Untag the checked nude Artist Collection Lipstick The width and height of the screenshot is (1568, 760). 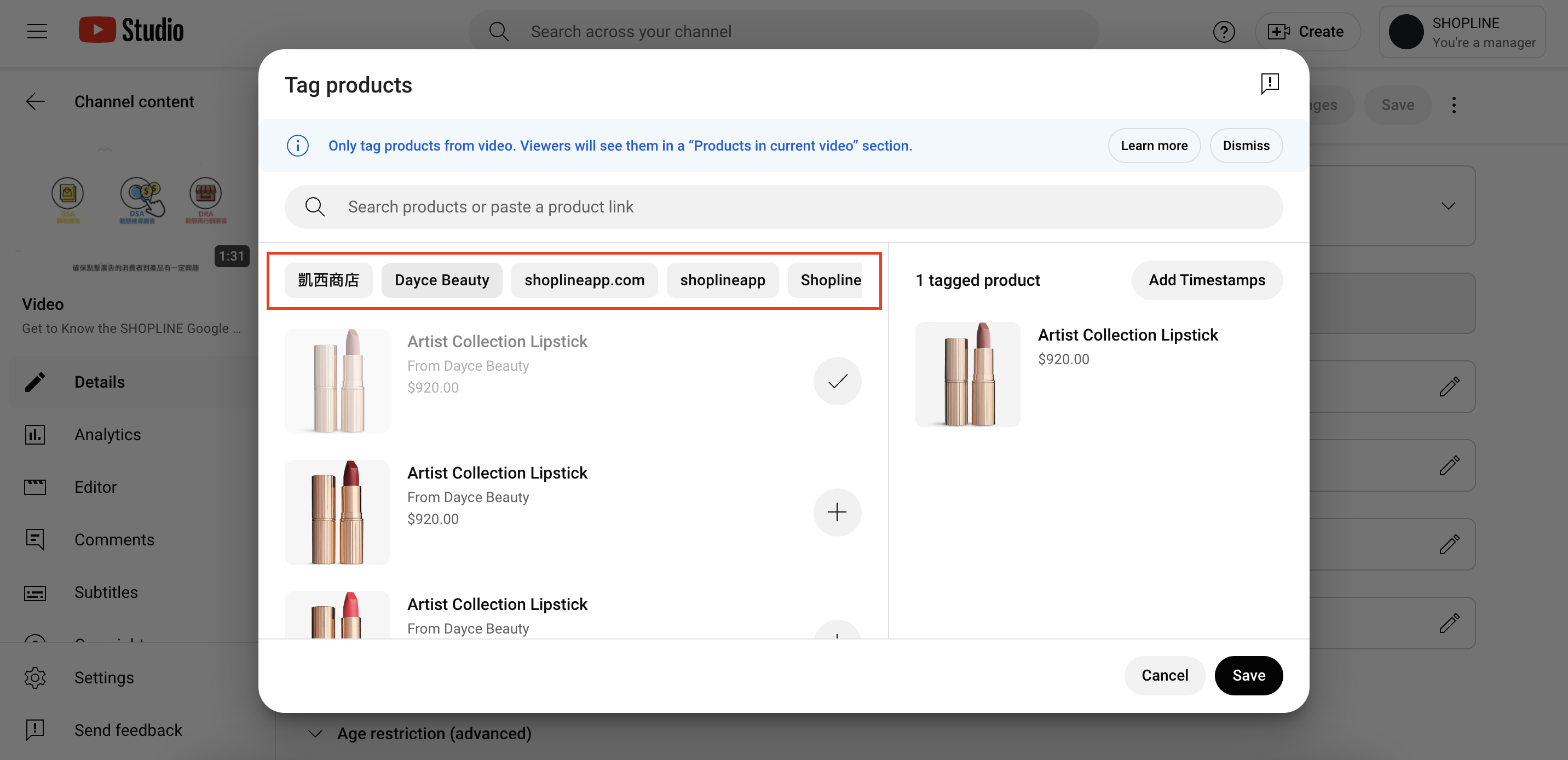click(x=837, y=381)
